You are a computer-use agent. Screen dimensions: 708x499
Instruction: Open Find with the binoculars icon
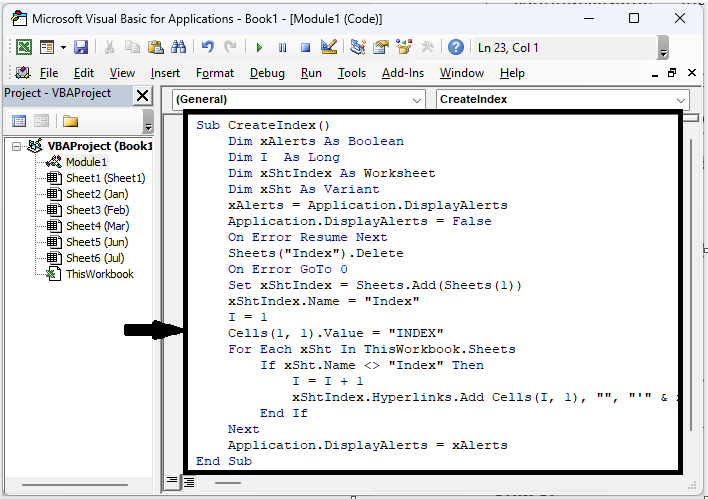pyautogui.click(x=178, y=47)
